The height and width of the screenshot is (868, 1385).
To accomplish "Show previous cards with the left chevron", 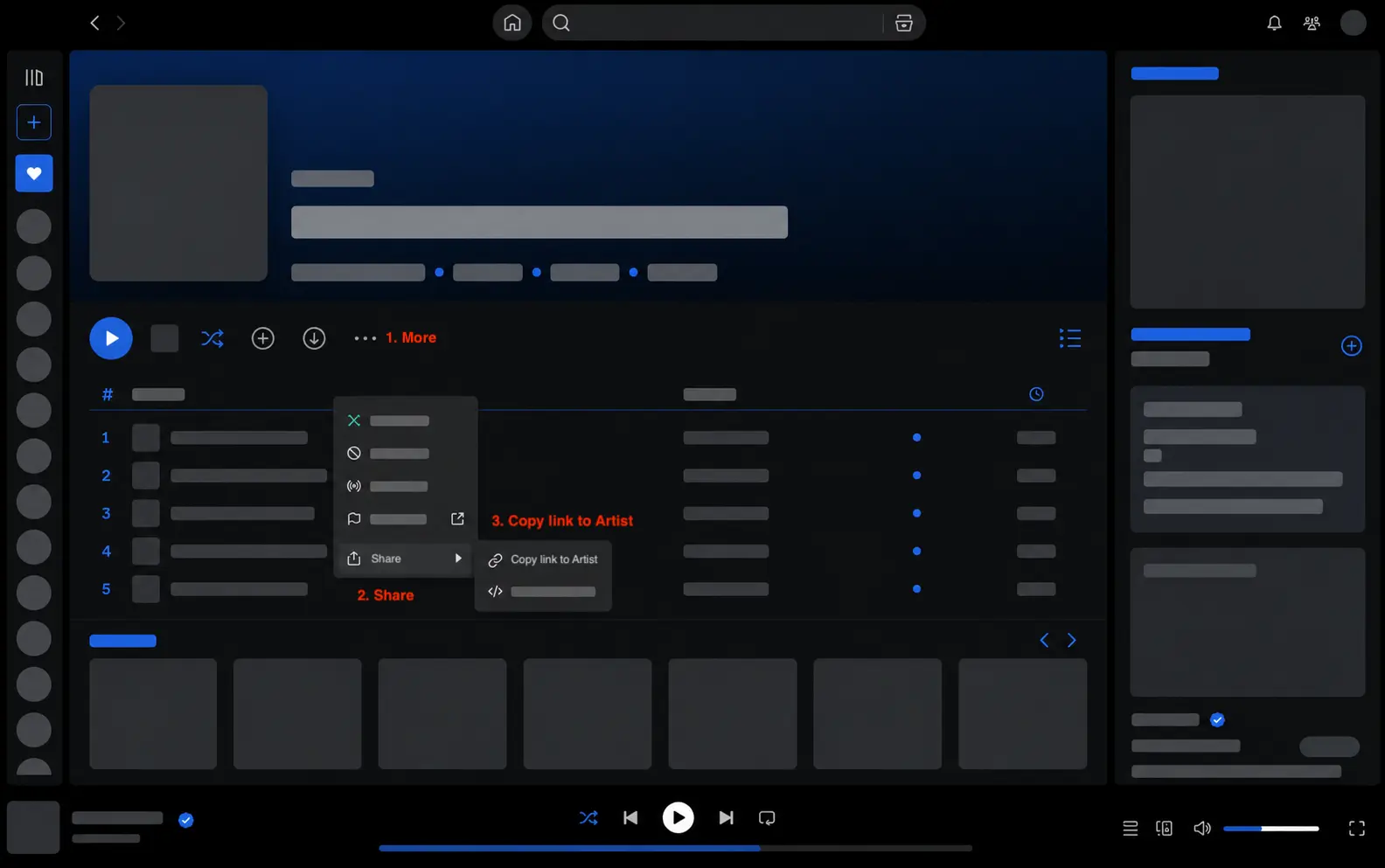I will [x=1044, y=641].
